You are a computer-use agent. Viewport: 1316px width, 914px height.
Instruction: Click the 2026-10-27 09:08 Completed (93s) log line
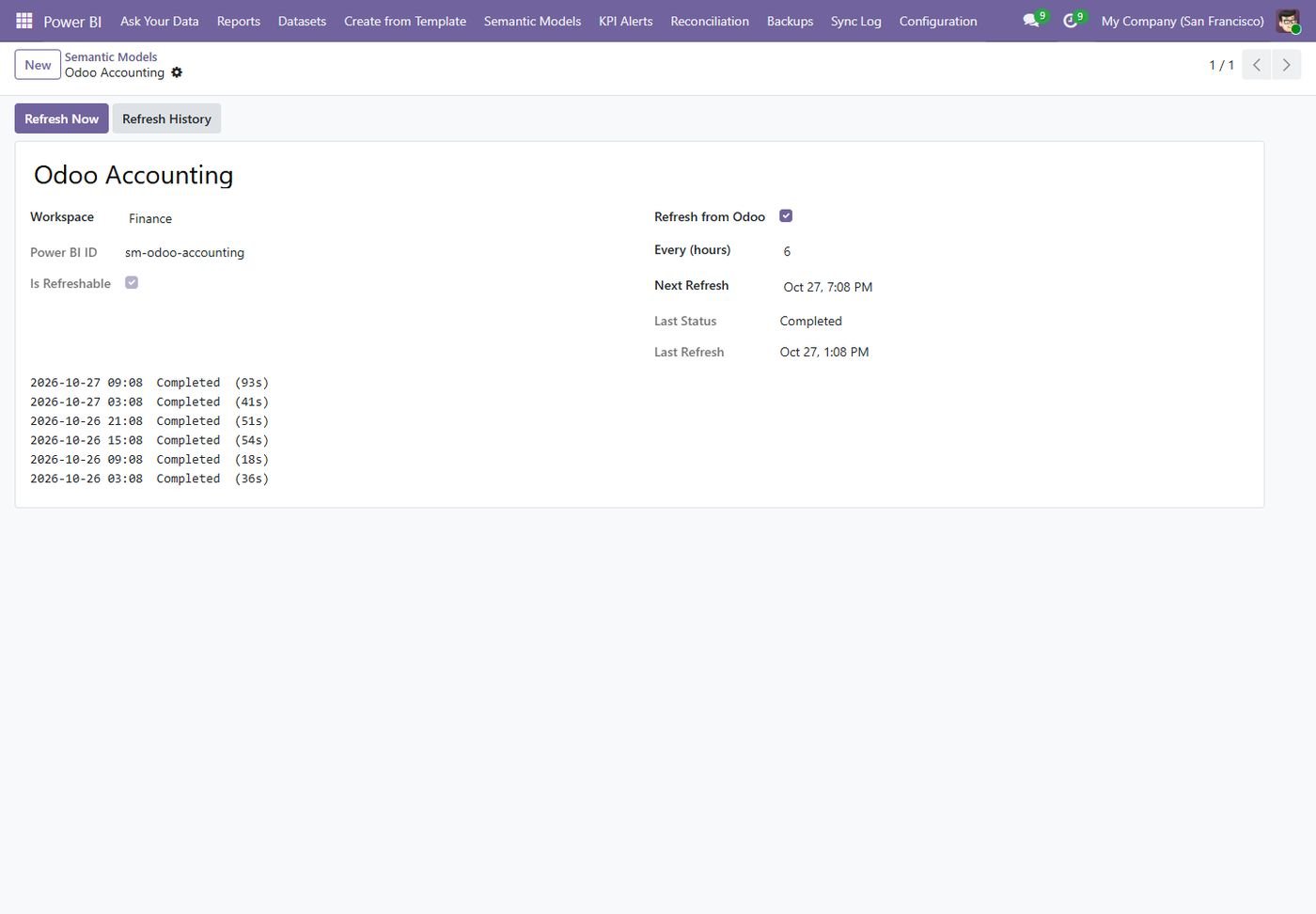pos(149,383)
